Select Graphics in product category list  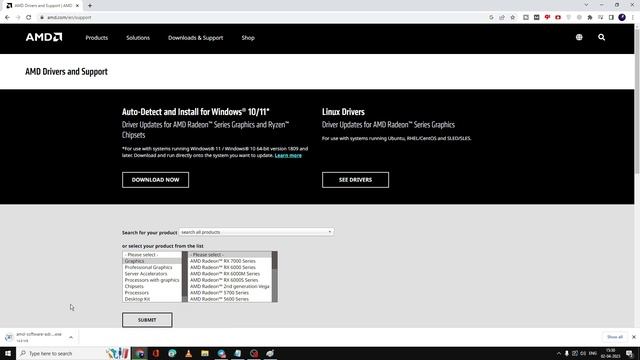pos(152,261)
